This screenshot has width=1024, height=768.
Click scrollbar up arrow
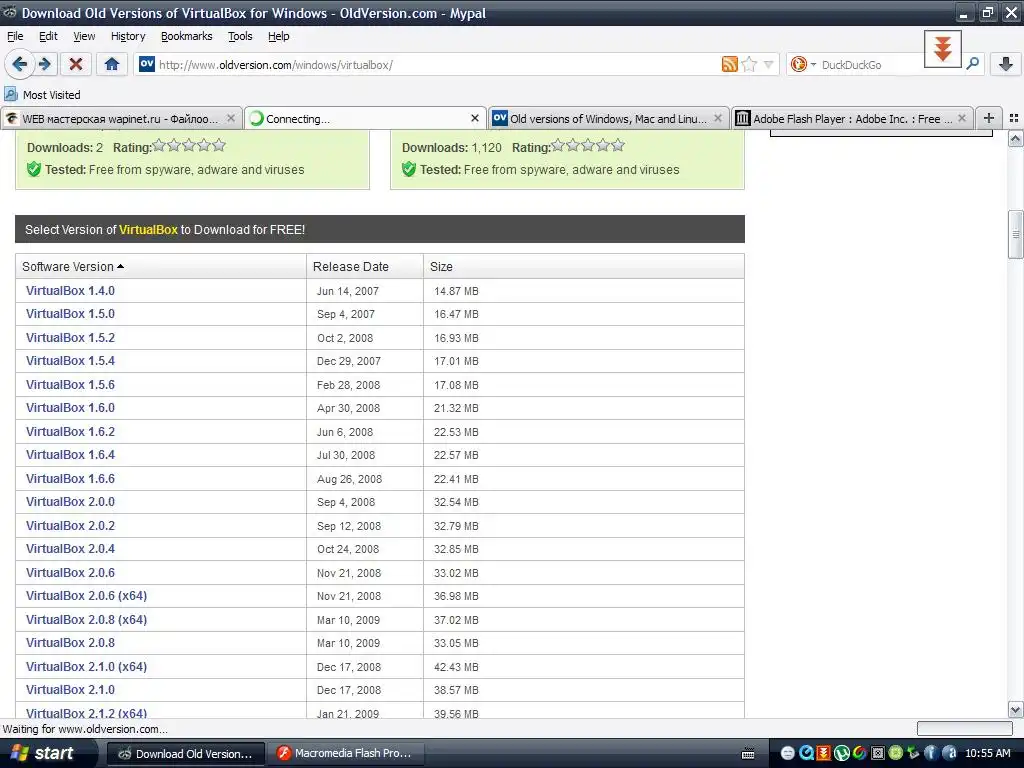[x=1015, y=138]
